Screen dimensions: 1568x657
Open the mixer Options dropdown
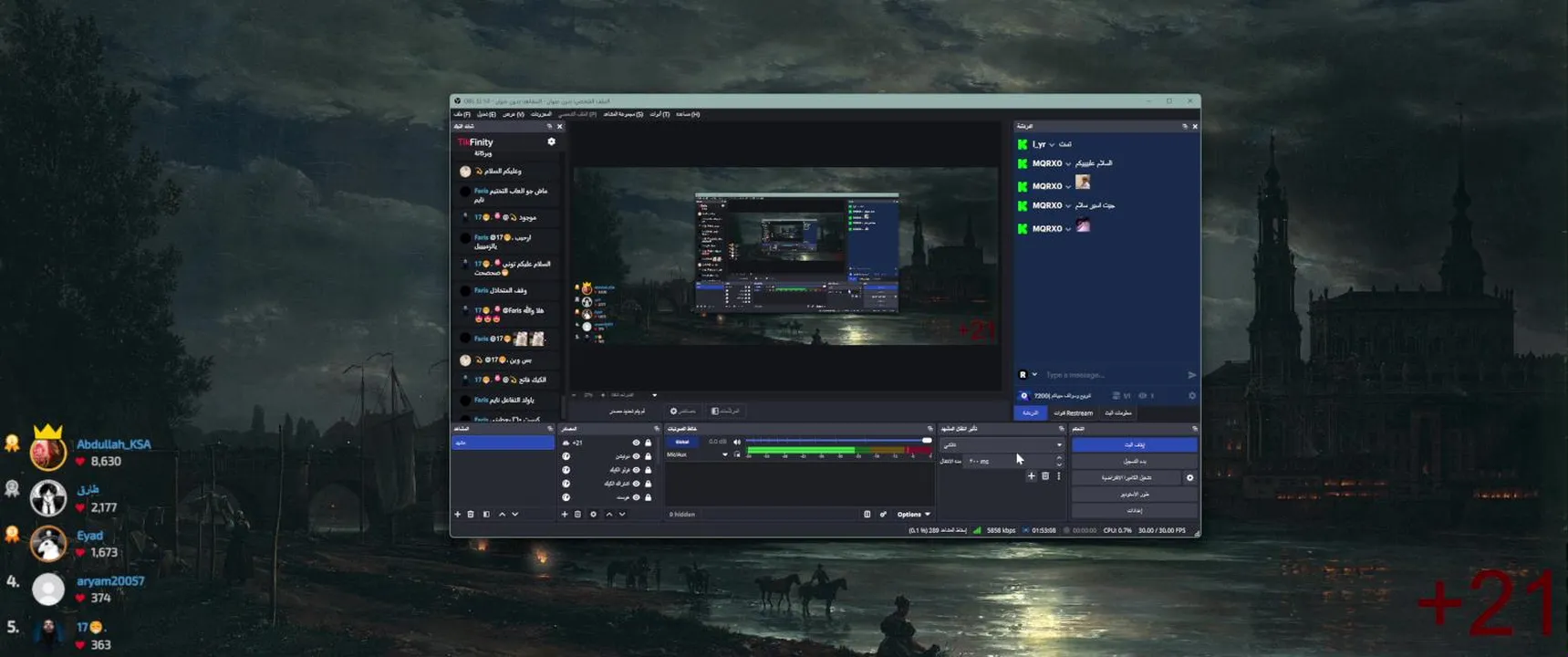(913, 515)
